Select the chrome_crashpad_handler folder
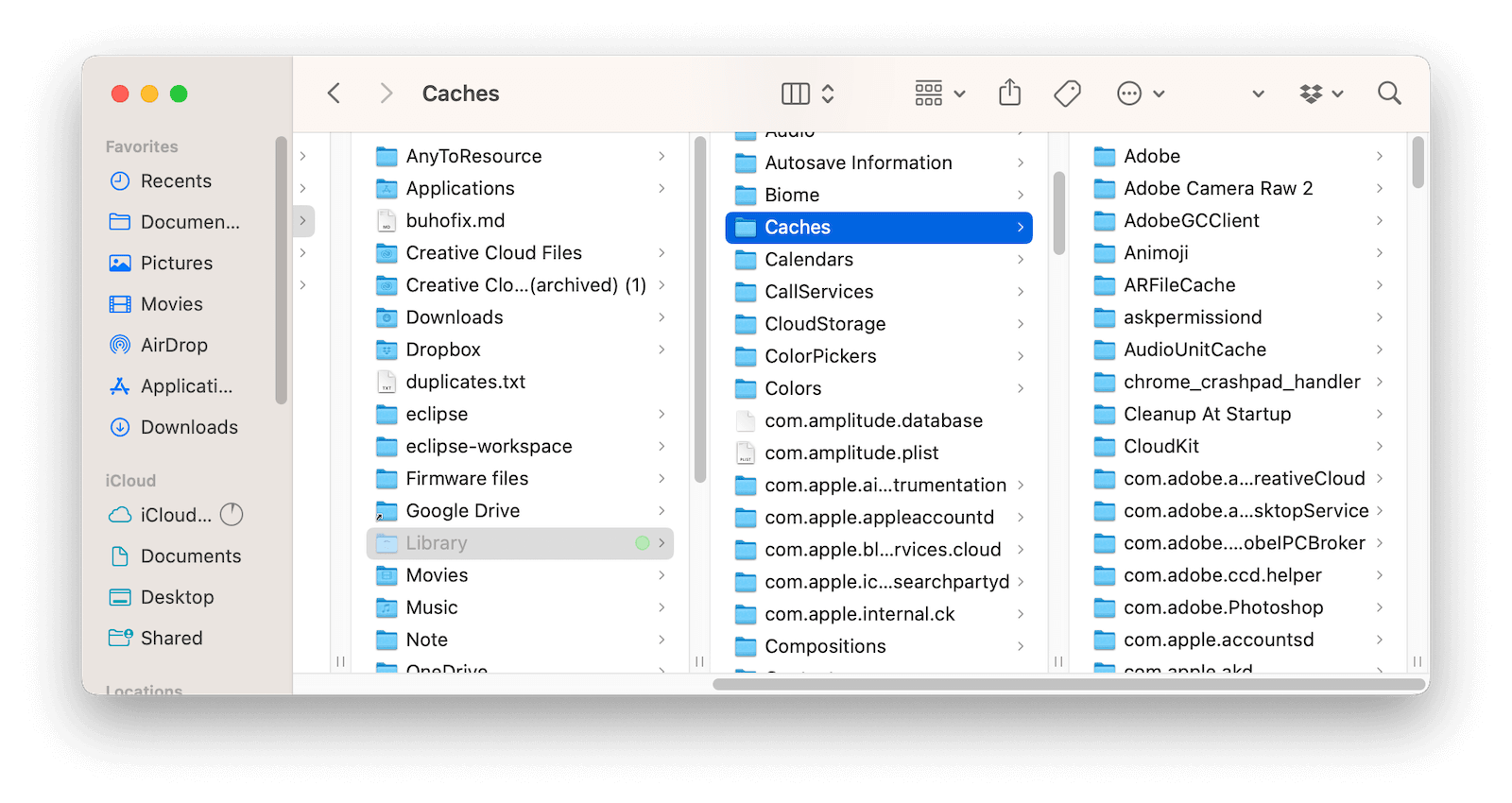 click(x=1238, y=382)
